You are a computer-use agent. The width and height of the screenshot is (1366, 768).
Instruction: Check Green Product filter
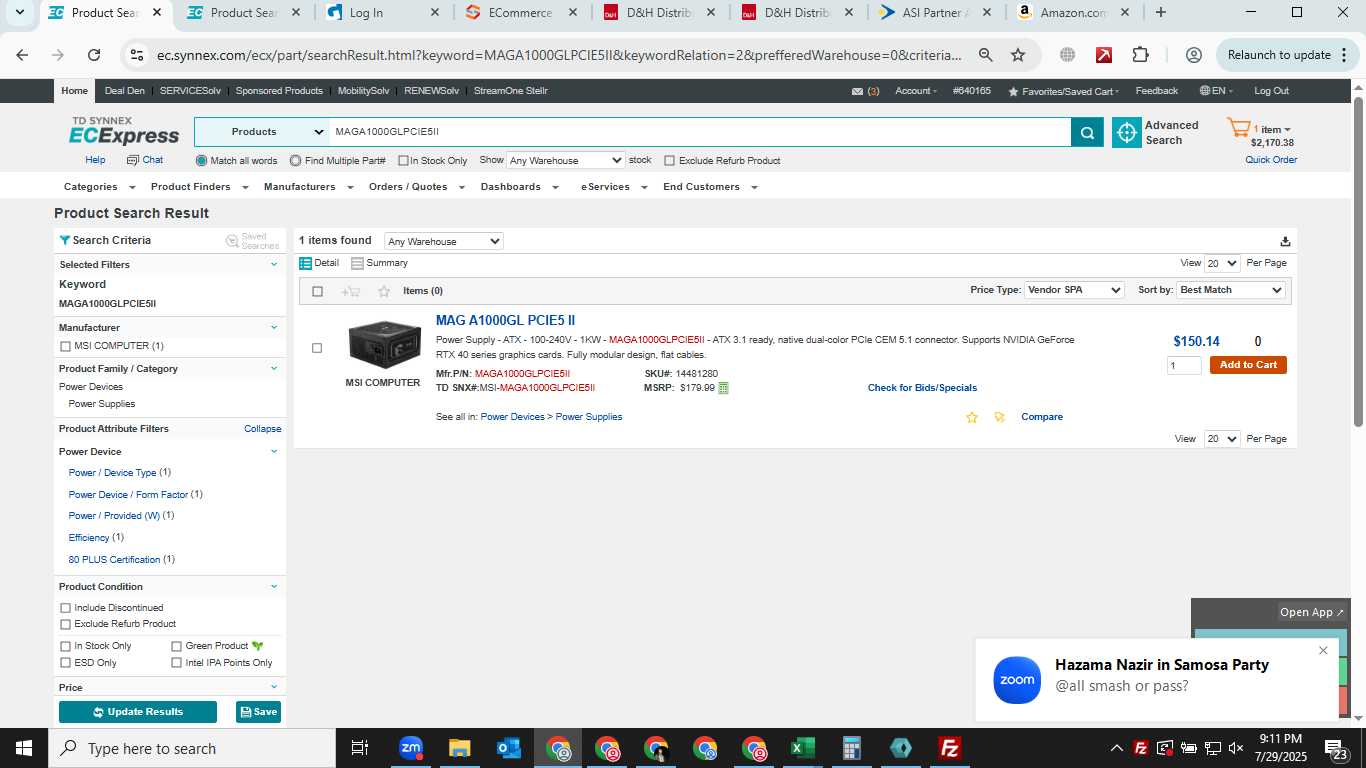click(177, 646)
